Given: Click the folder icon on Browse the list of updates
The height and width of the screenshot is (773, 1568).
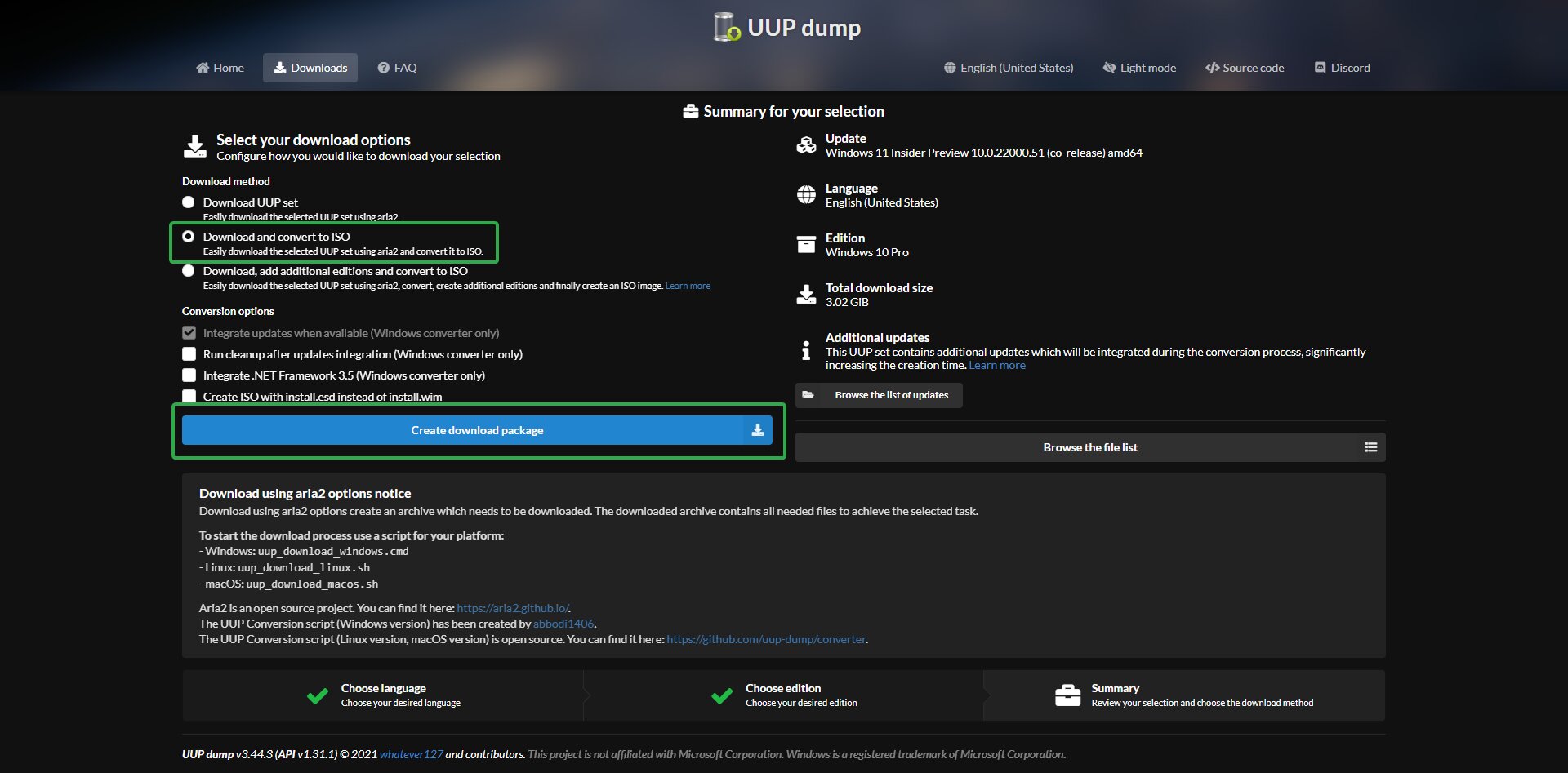Looking at the screenshot, I should point(808,395).
